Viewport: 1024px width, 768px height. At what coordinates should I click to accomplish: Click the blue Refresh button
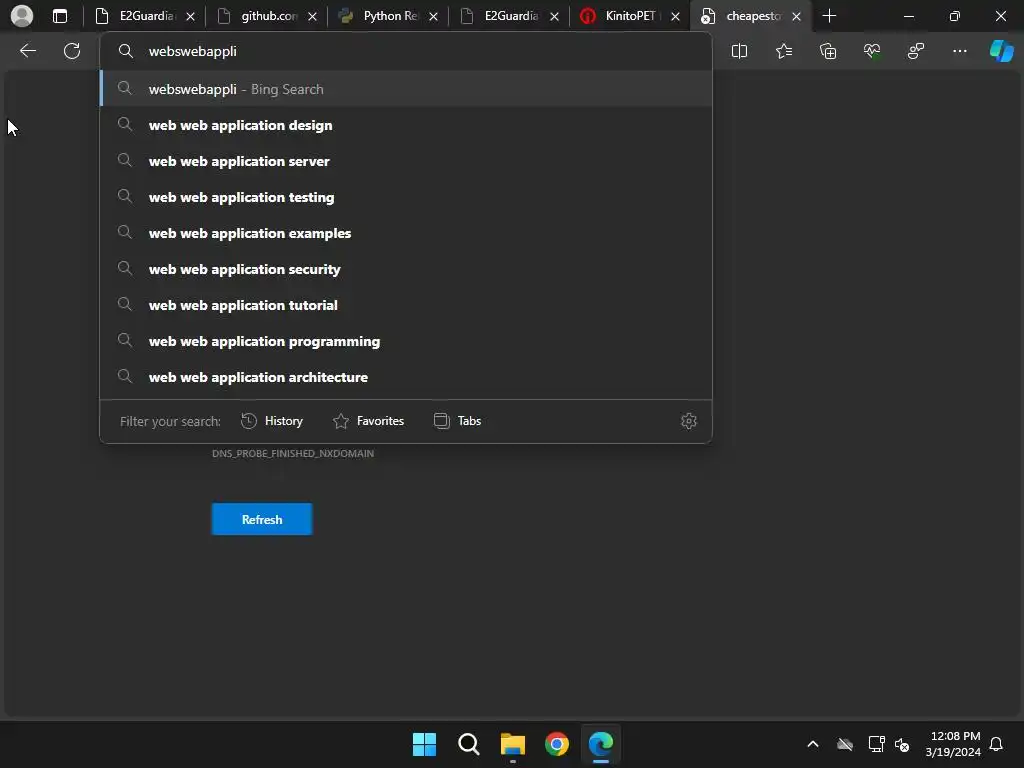pyautogui.click(x=262, y=519)
